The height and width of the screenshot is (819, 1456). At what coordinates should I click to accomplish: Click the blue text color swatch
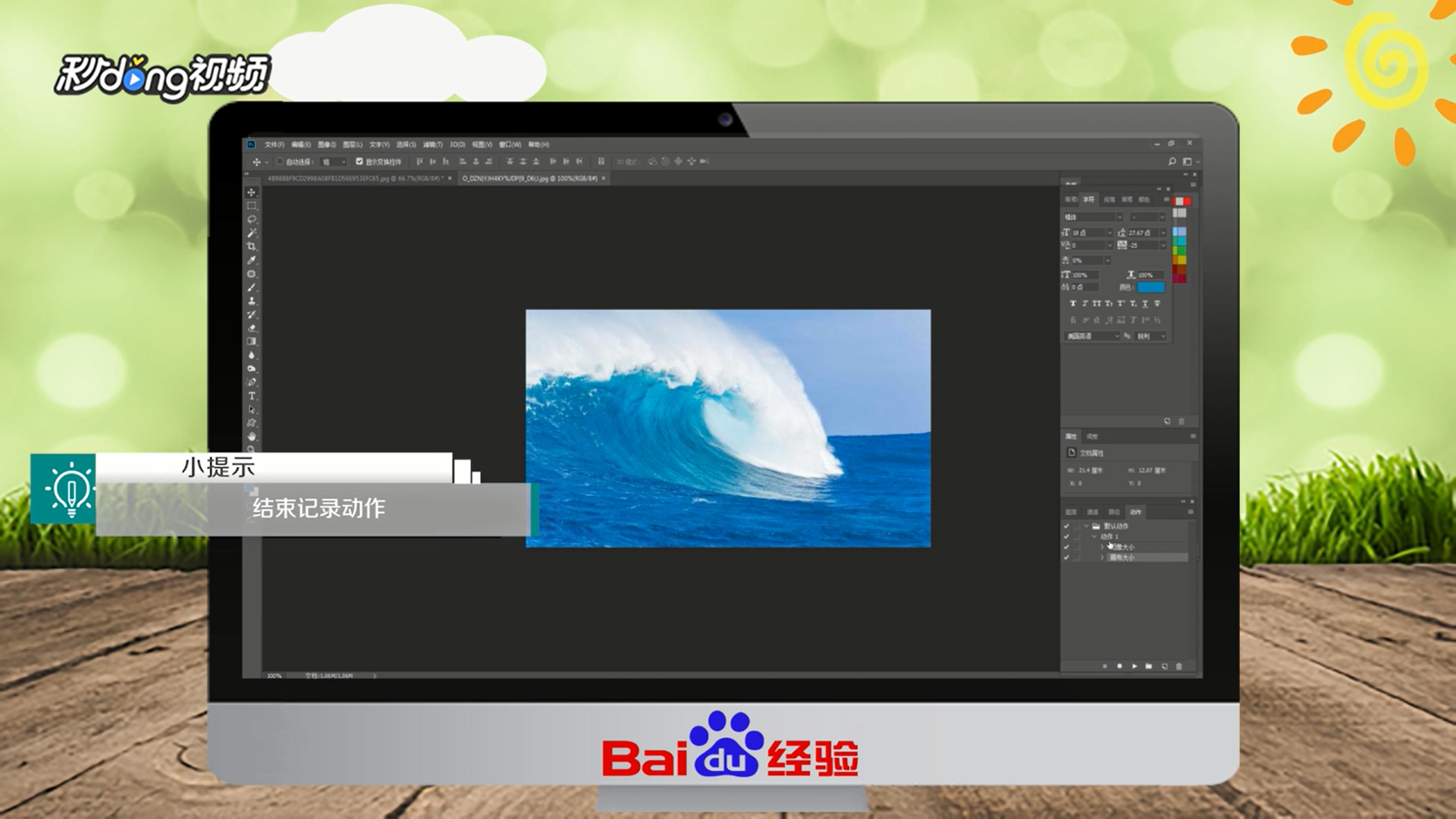pos(1150,287)
